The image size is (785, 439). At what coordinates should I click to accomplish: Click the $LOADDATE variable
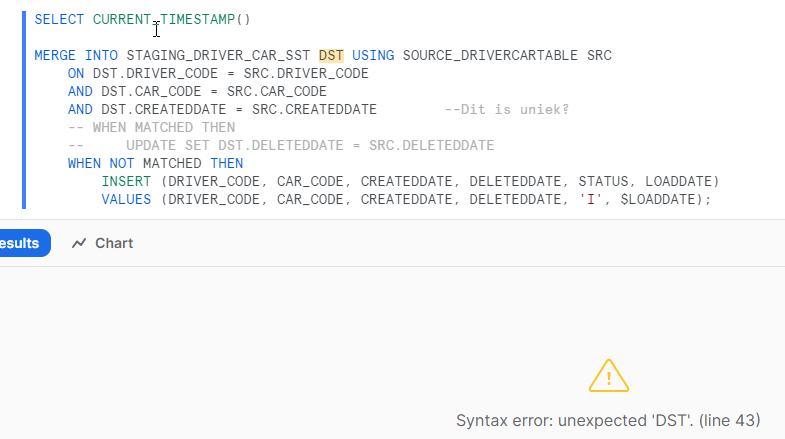tap(657, 200)
